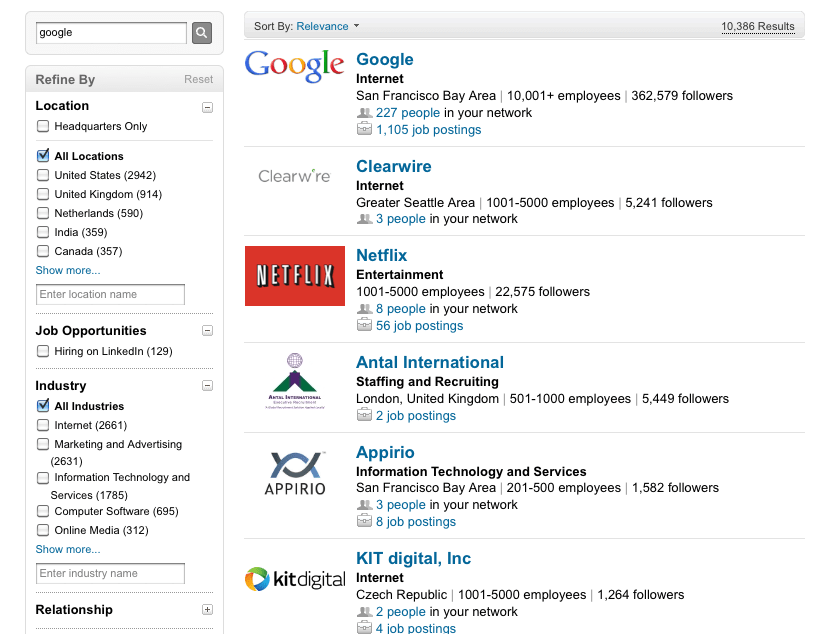
Task: Open the Clearwire company title link
Action: pyautogui.click(x=394, y=166)
